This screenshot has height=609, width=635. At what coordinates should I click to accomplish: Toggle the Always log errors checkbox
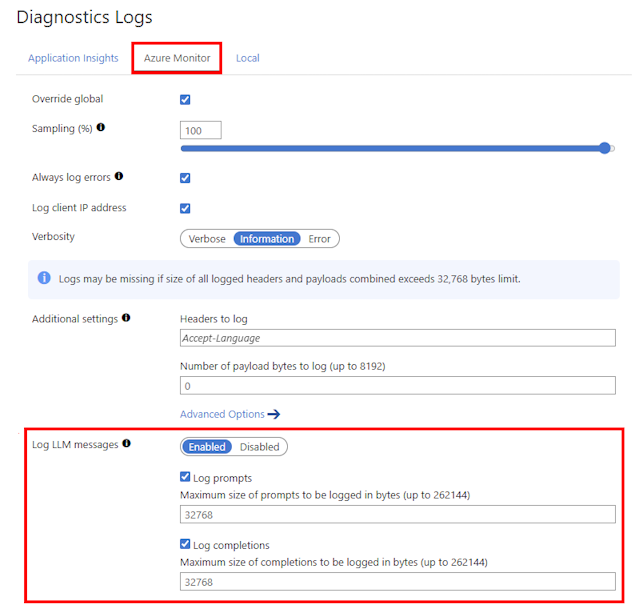[x=185, y=178]
